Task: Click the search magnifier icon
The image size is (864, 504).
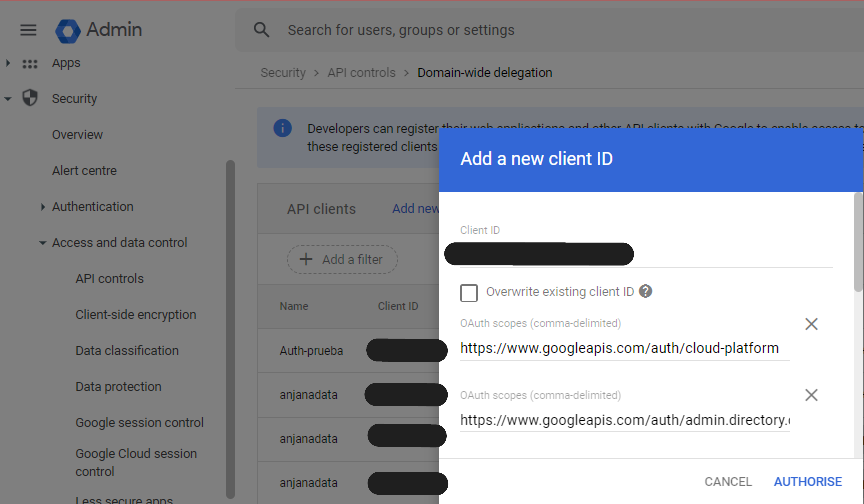Action: [x=262, y=30]
